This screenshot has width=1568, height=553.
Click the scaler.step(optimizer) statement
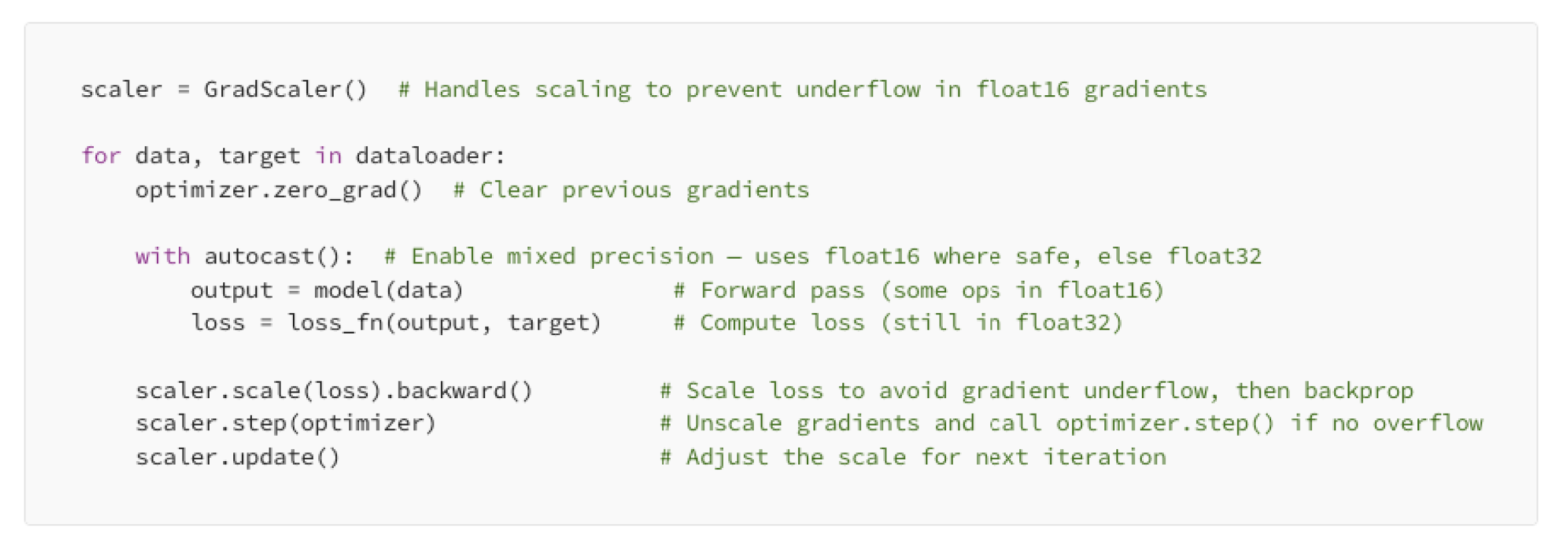click(x=285, y=424)
